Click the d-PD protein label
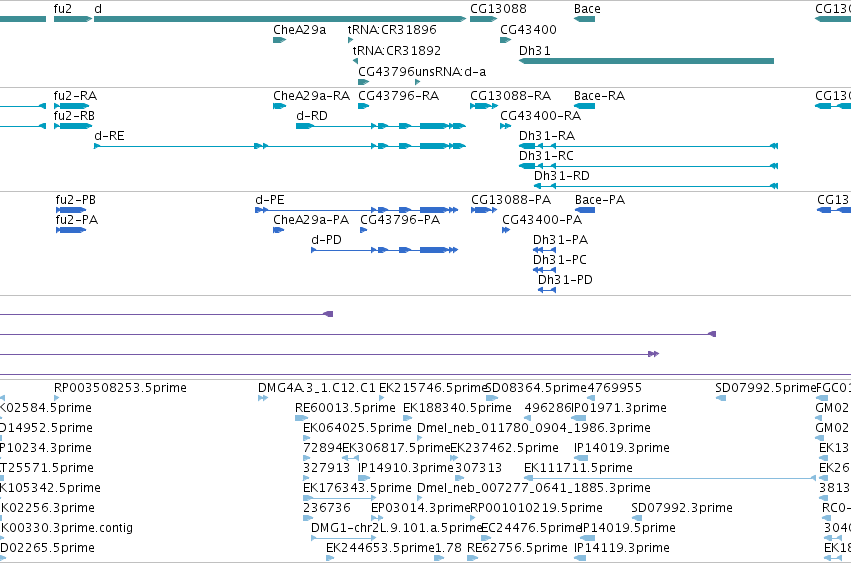The width and height of the screenshot is (851, 563). coord(326,240)
